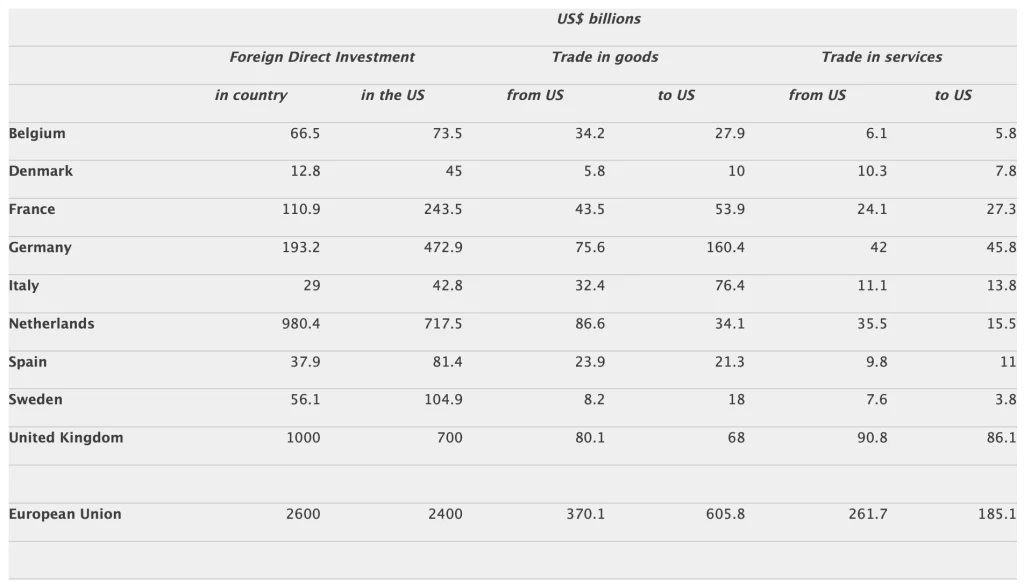Select Germany's 472.9 investment value
This screenshot has width=1024, height=586.
point(443,247)
